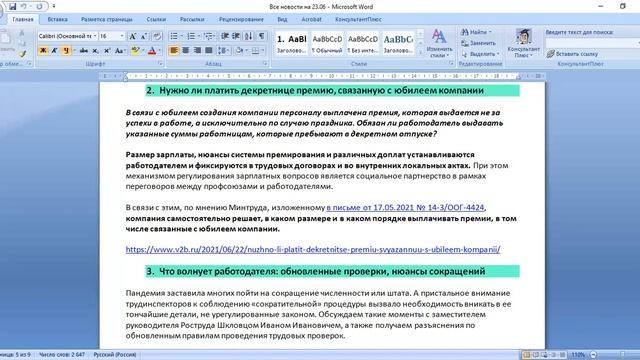
Task: Open the v2b.ru article URL link
Action: pyautogui.click(x=313, y=249)
